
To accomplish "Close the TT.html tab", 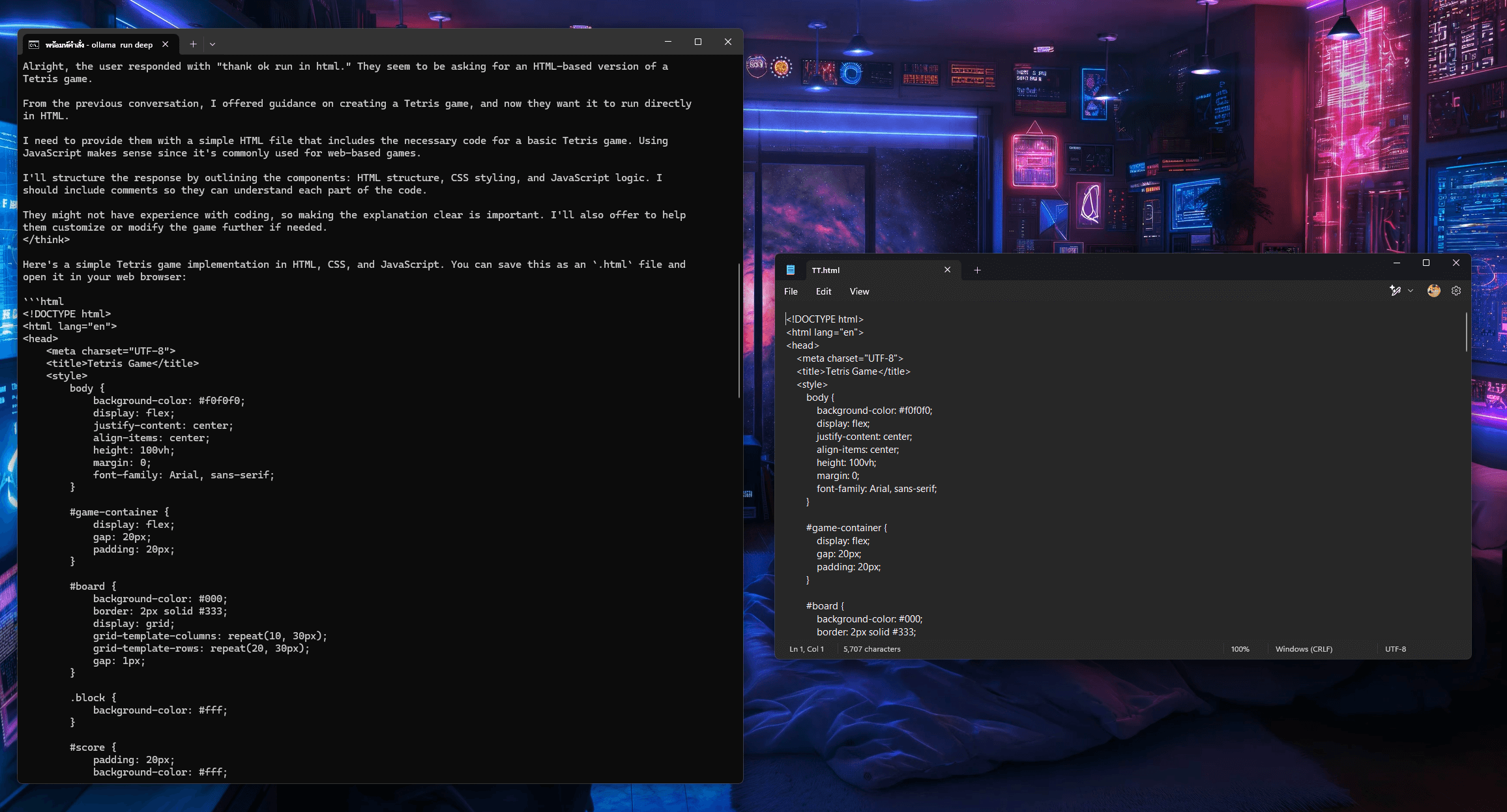I will (948, 270).
